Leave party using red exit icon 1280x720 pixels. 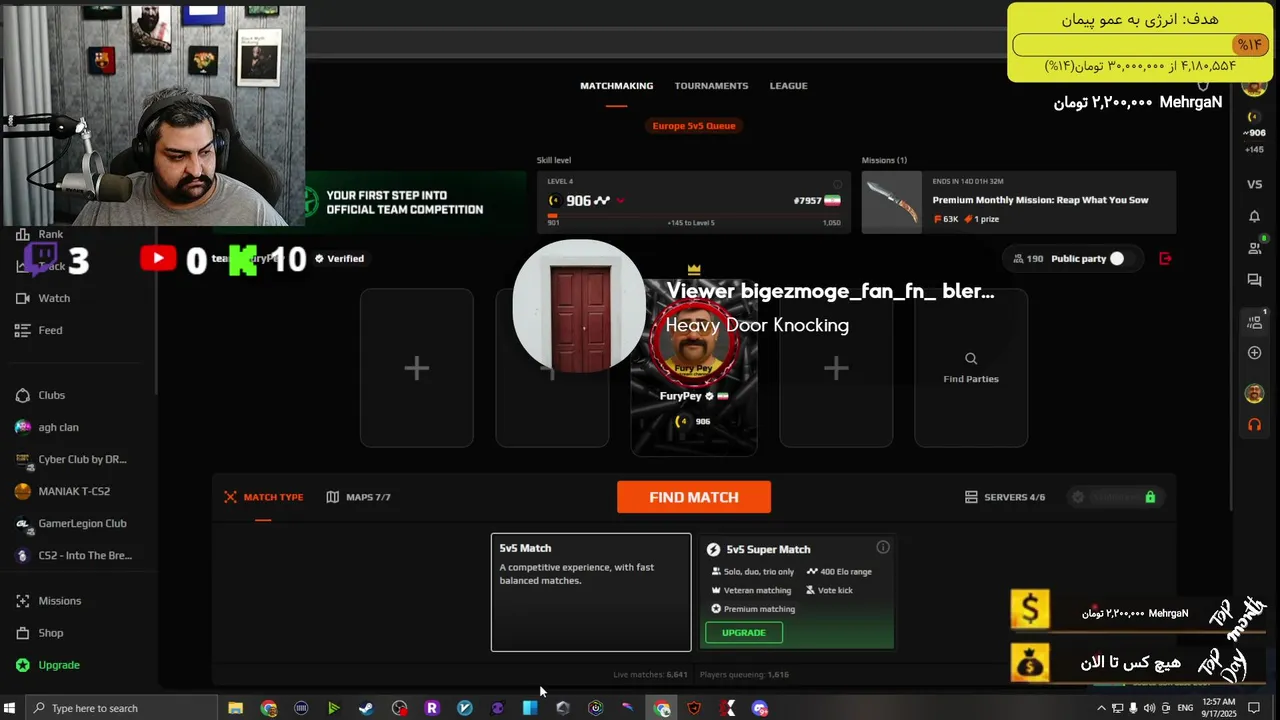1165,258
